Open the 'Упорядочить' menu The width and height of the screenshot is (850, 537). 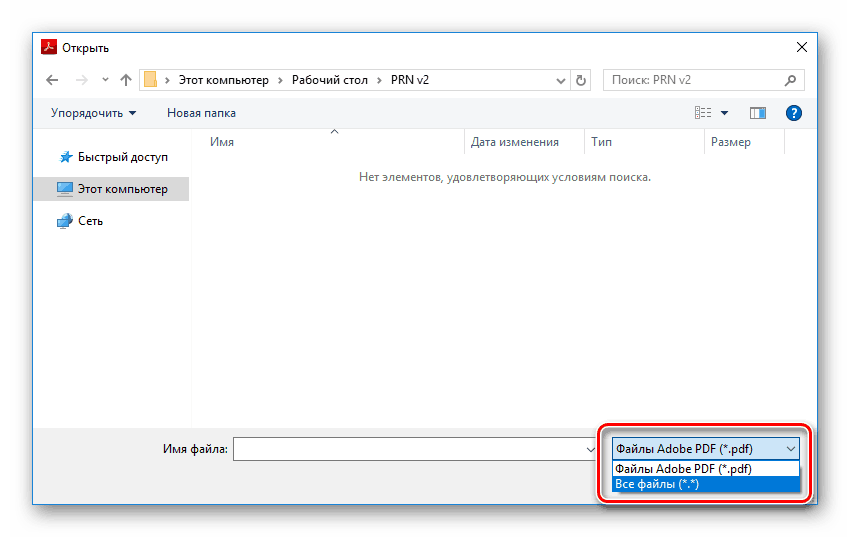pos(93,113)
